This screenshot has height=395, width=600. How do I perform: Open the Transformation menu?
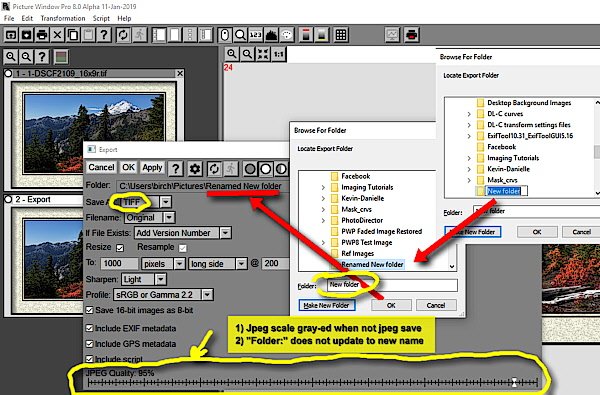(x=63, y=18)
